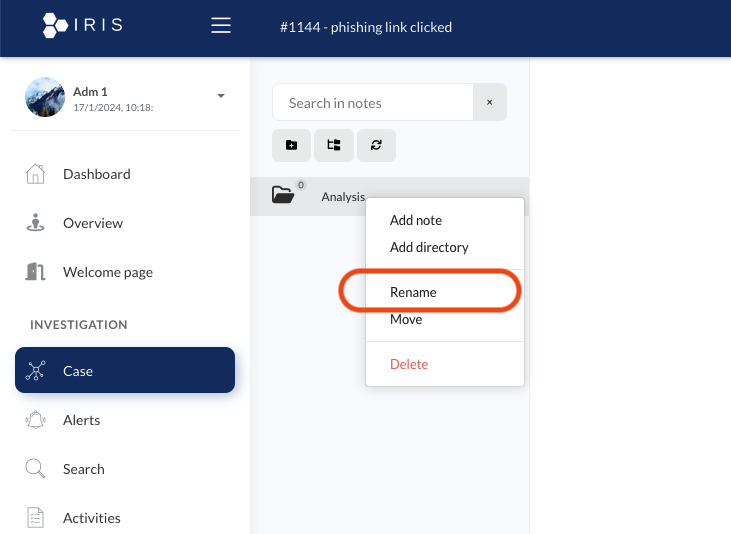Open the Case section in sidebar
Image resolution: width=731 pixels, height=534 pixels.
(125, 370)
